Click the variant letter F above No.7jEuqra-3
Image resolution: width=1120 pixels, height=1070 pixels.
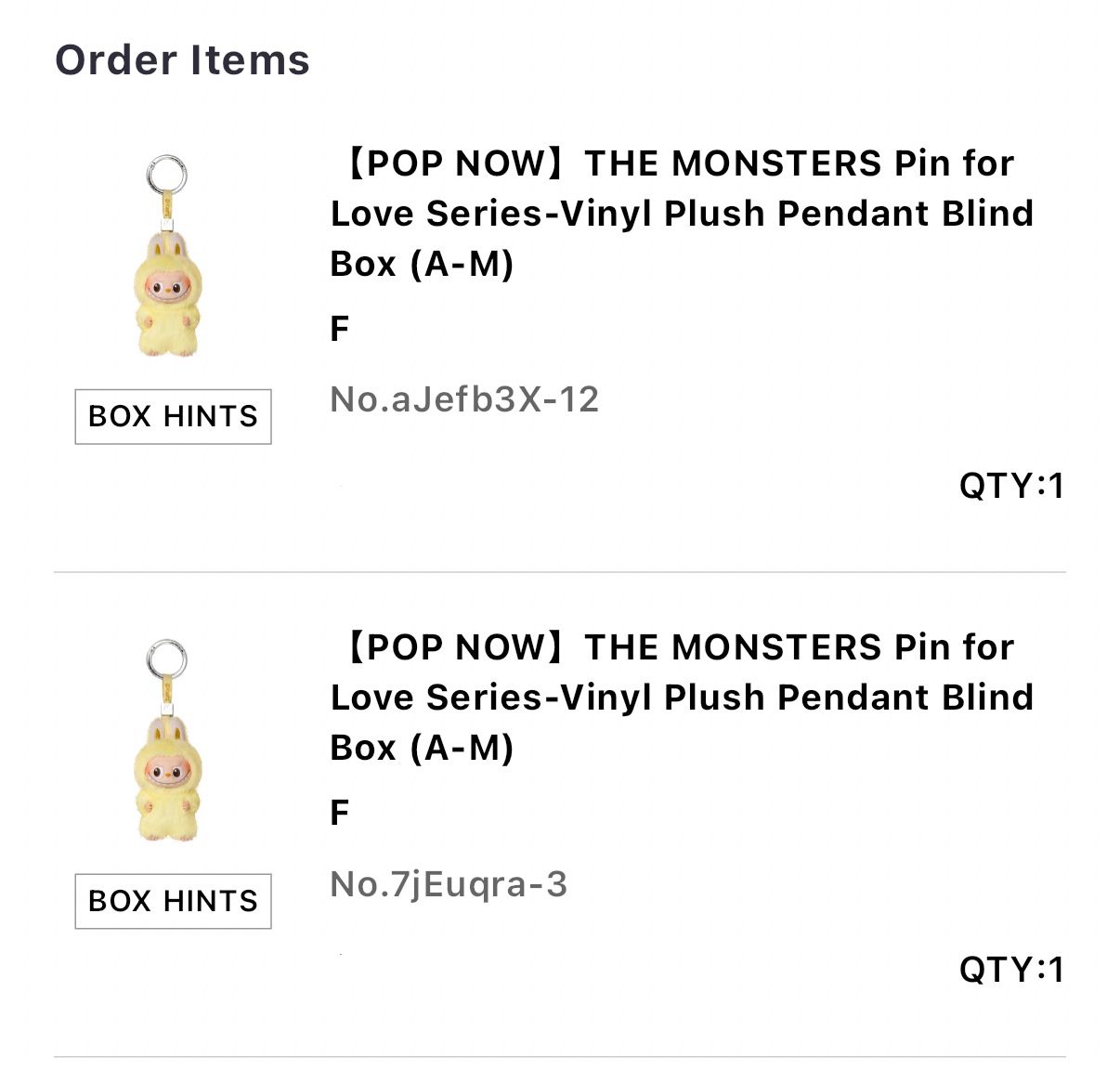(340, 813)
